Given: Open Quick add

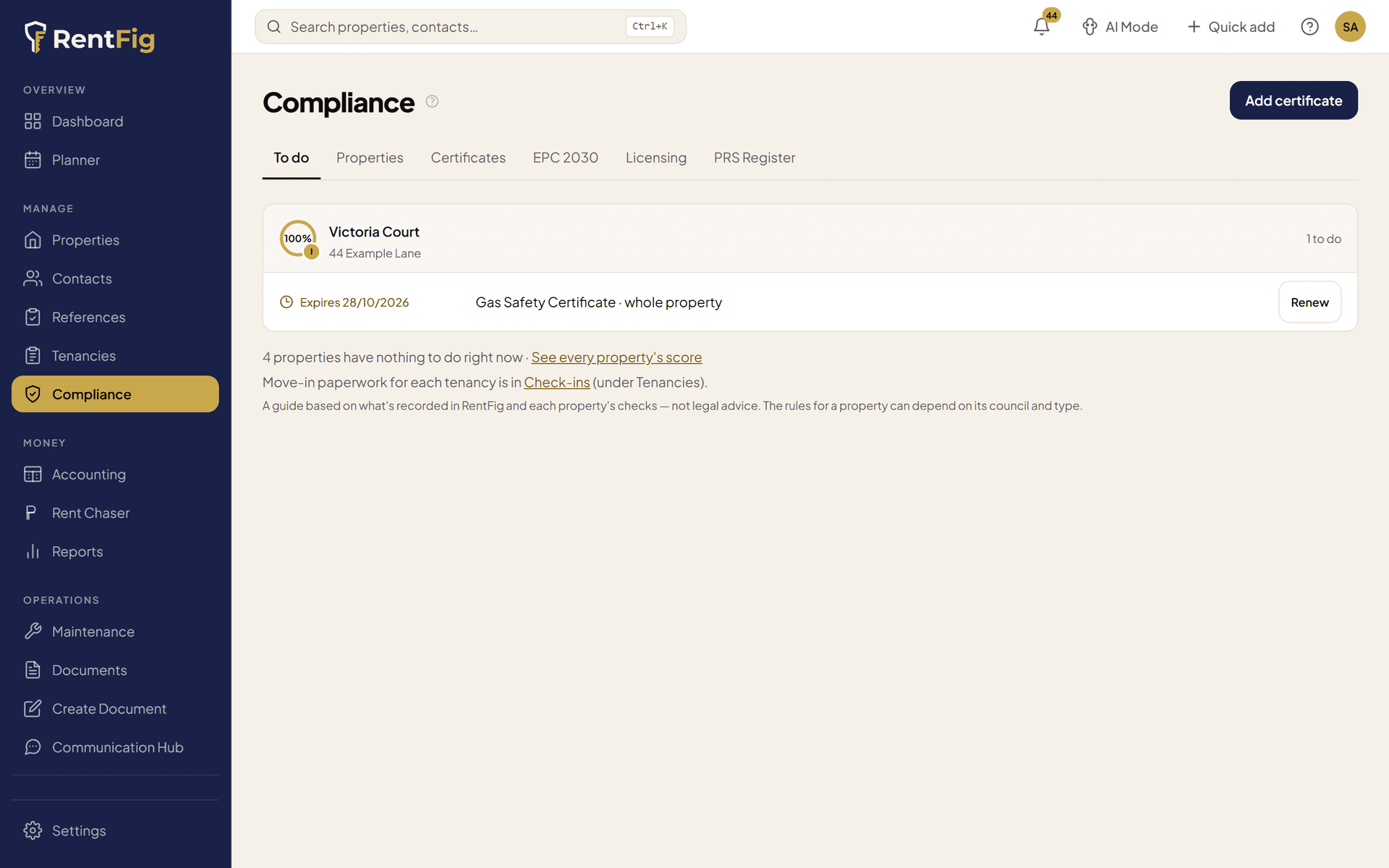Looking at the screenshot, I should click(1231, 27).
